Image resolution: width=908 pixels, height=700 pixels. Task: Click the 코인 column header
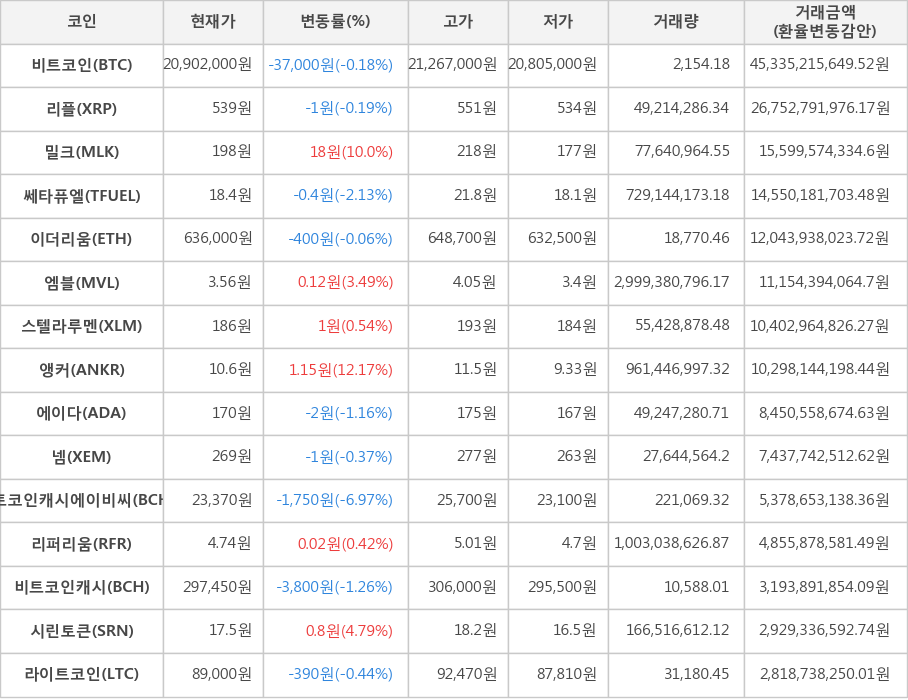click(82, 22)
